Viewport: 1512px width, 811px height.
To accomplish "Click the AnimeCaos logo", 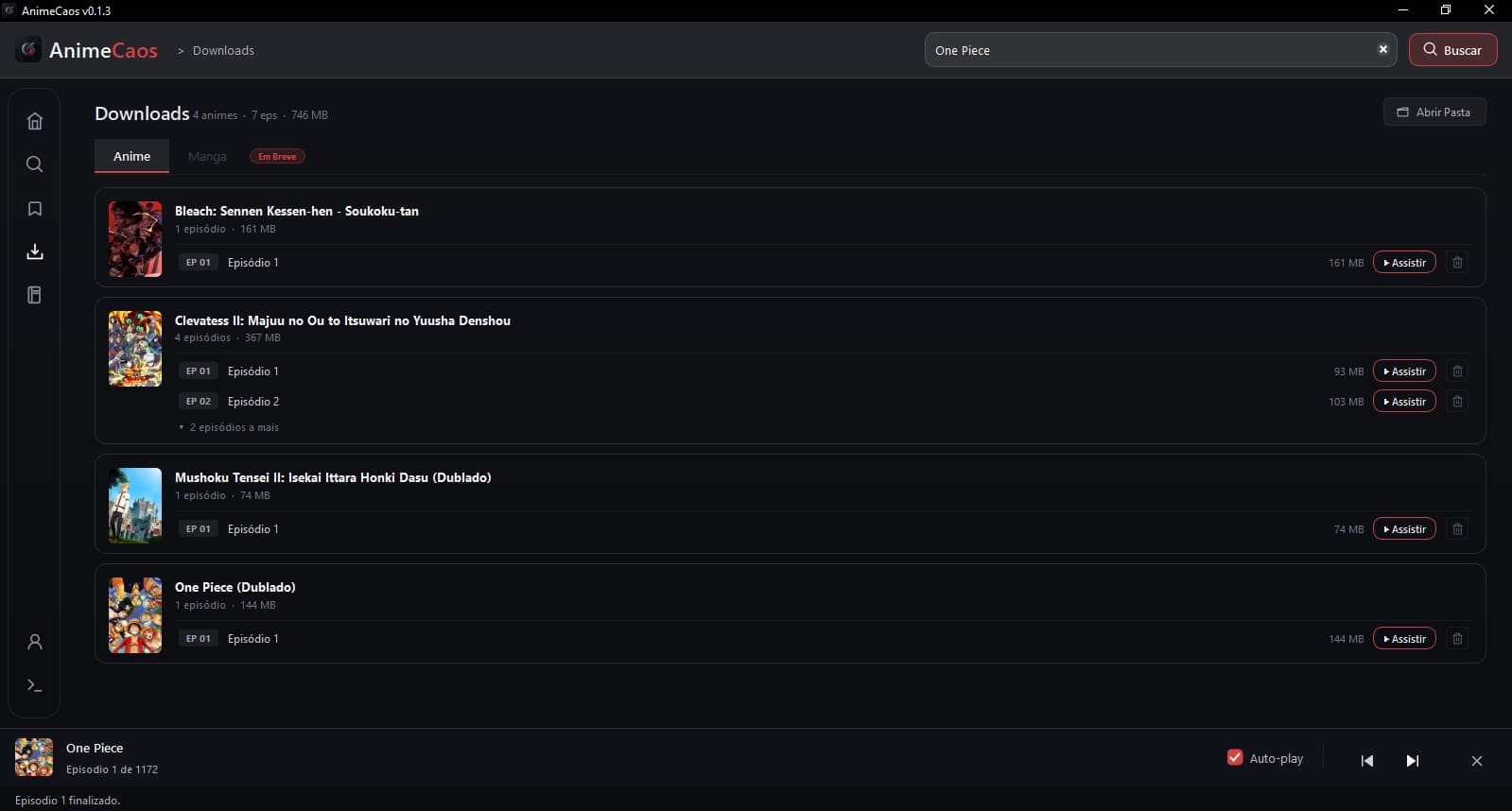I will (x=87, y=50).
